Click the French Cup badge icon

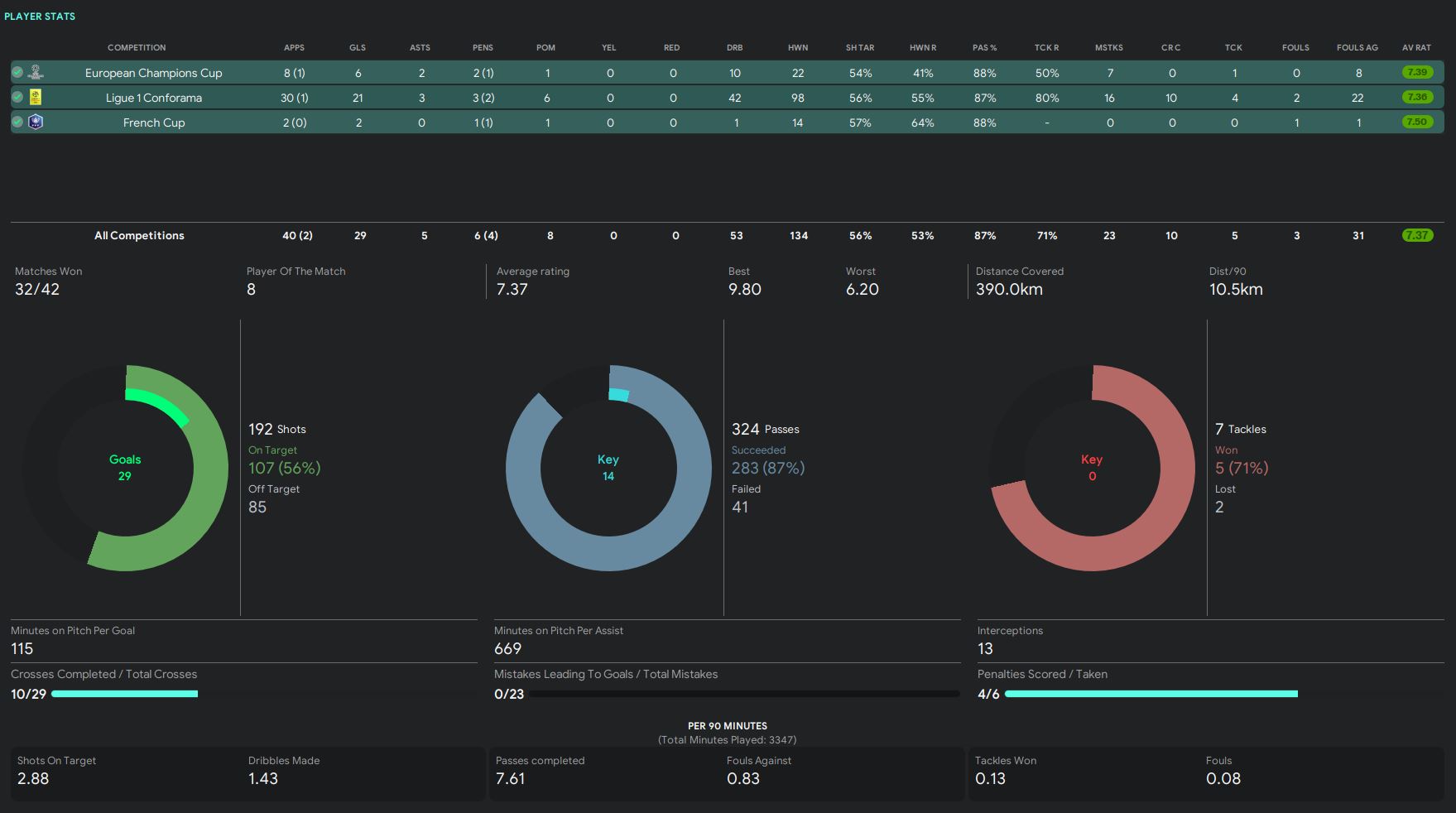coord(36,122)
